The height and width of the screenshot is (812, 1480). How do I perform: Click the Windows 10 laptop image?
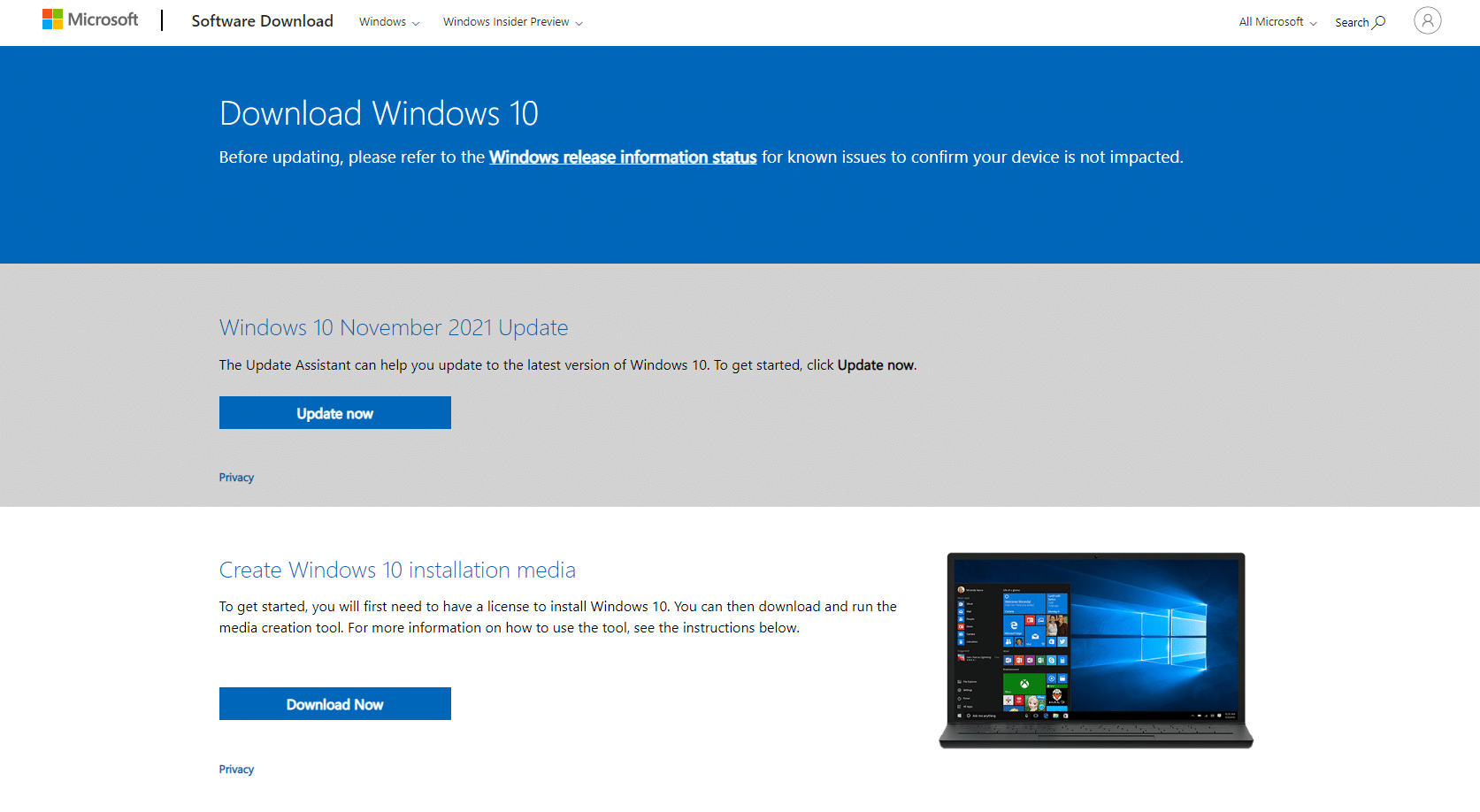pos(1096,650)
